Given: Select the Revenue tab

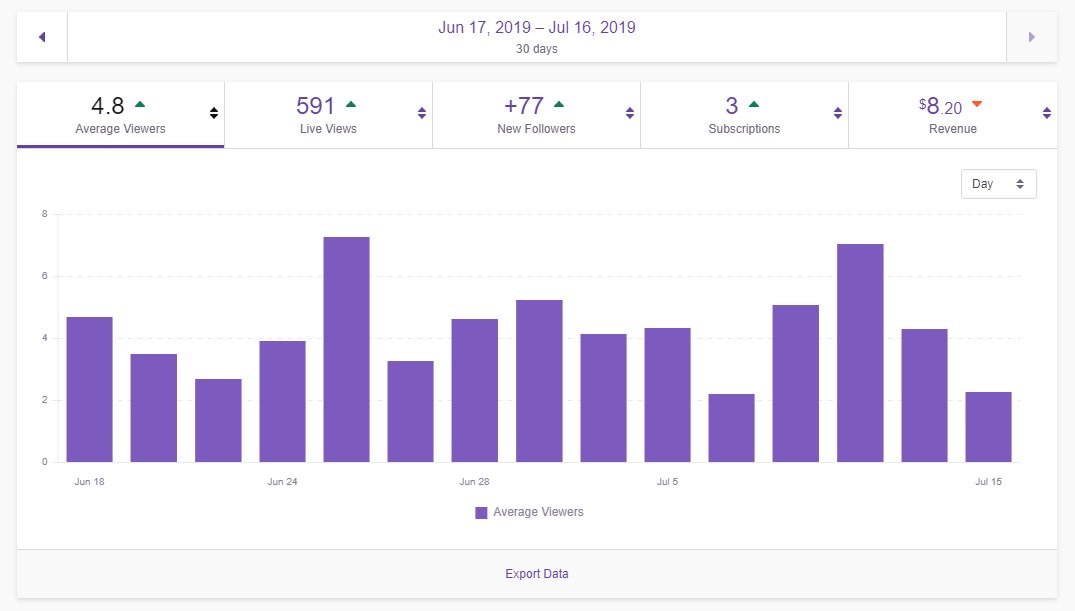Looking at the screenshot, I should coord(953,115).
